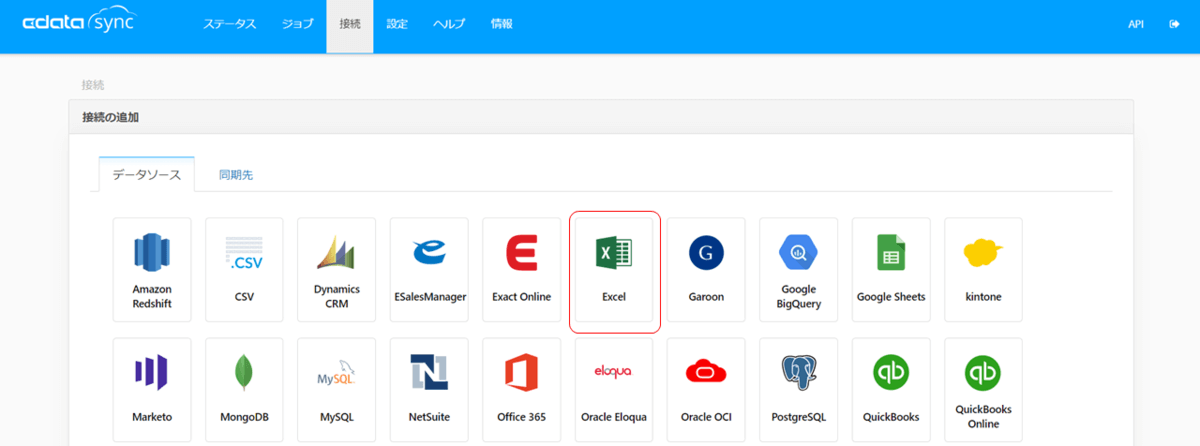Go to the ジョブ page
This screenshot has width=1200, height=446.
tap(297, 24)
